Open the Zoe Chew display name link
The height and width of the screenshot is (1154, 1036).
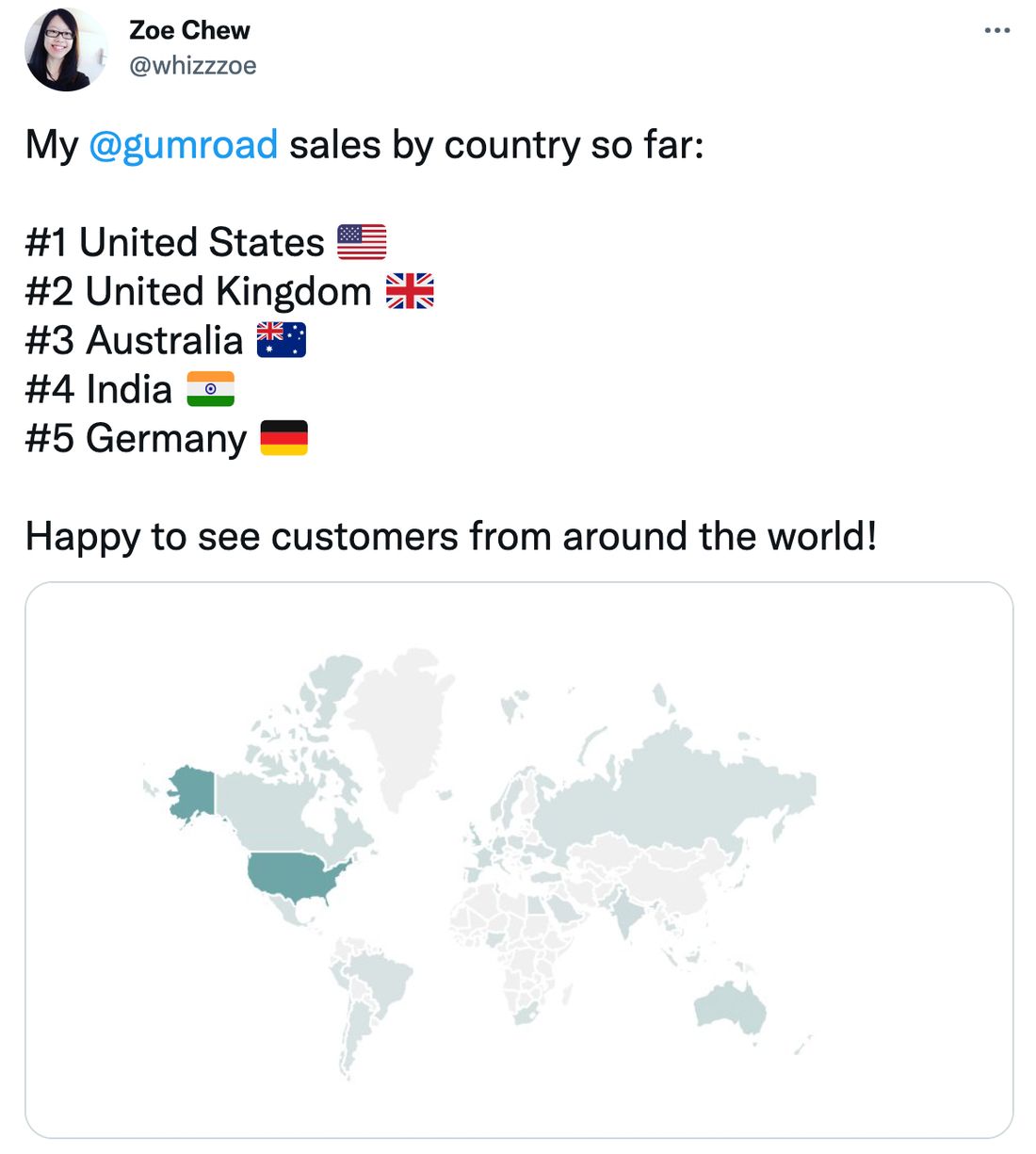(x=189, y=30)
